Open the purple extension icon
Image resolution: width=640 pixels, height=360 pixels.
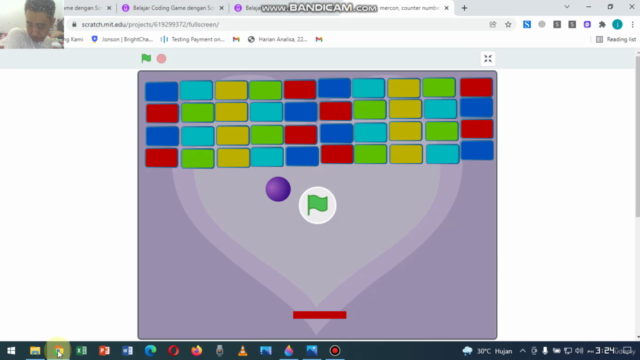[x=587, y=24]
